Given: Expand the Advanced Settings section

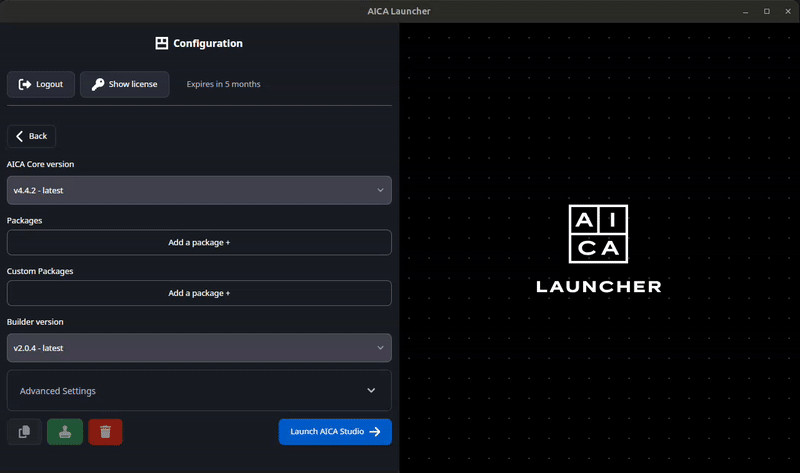Looking at the screenshot, I should tap(199, 390).
